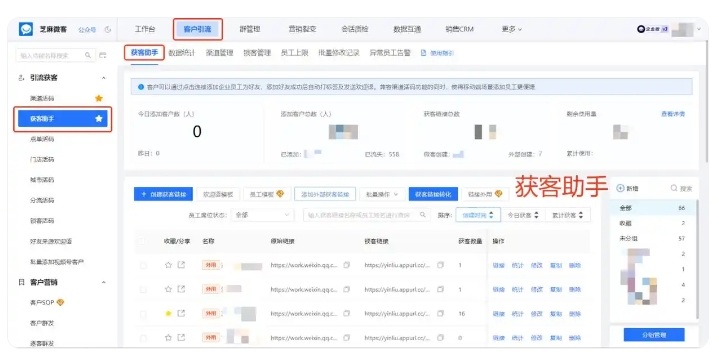This screenshot has width=719, height=362.
Task: Select the 收藏 group in the right panel
Action: coord(653,223)
